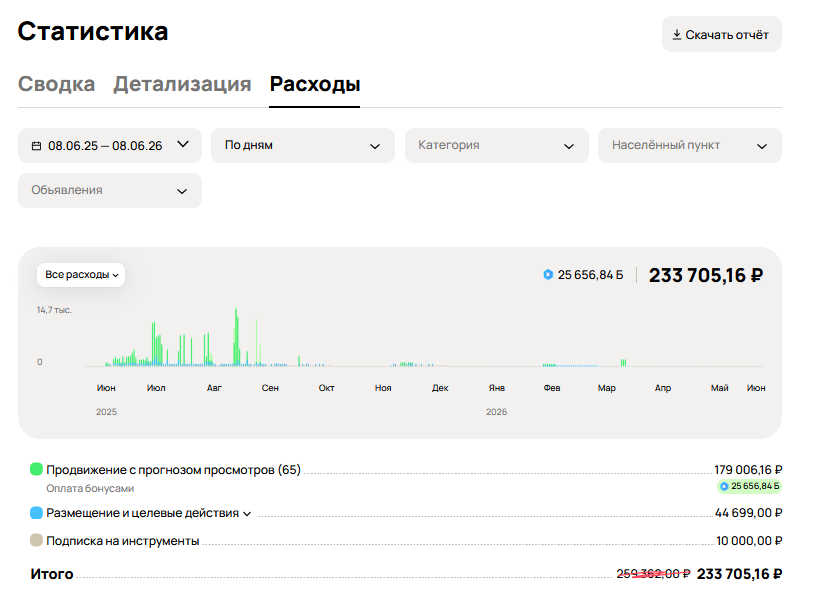813x602 pixels.
Task: Click the crossed-out 259 362,00 ₽ total
Action: (653, 573)
